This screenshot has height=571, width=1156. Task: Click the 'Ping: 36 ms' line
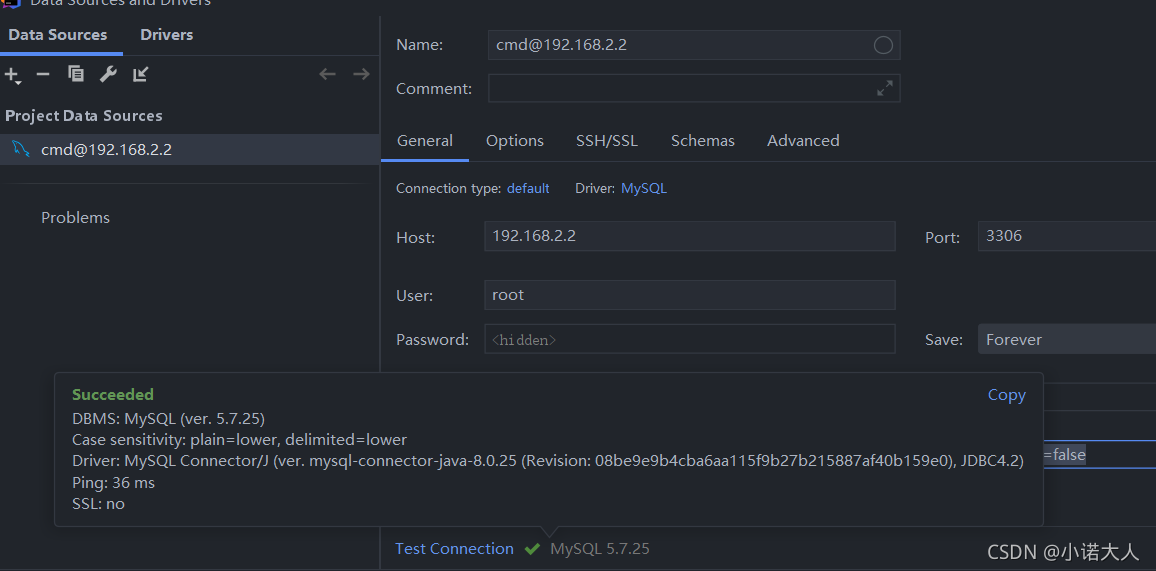(x=114, y=483)
